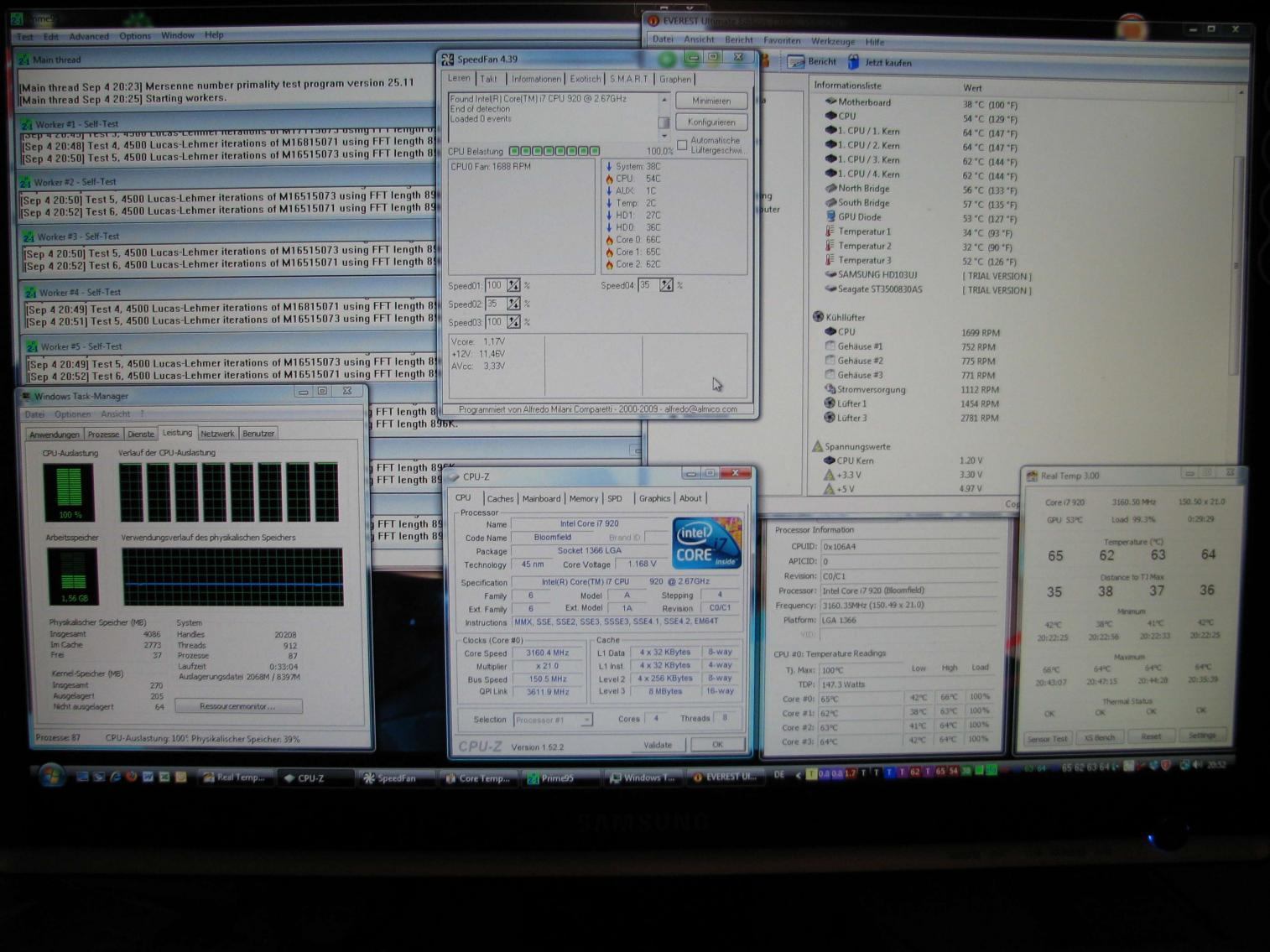Open the Mainboard tab in CPU-Z
This screenshot has height=952, width=1270.
coord(541,498)
